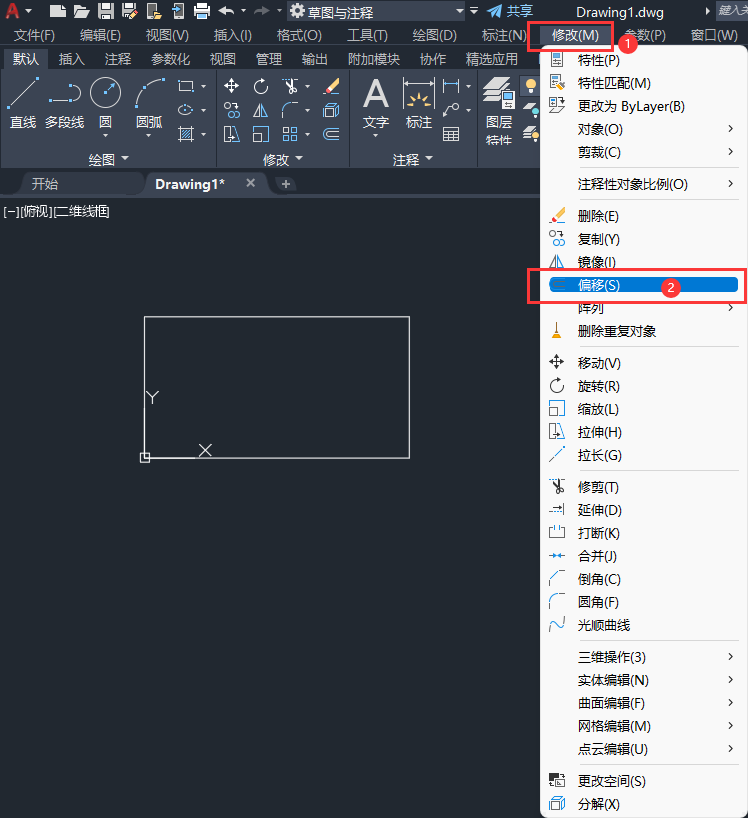
Task: Expand the ribbon Modify (修改) panel flyout
Action: coord(283,159)
